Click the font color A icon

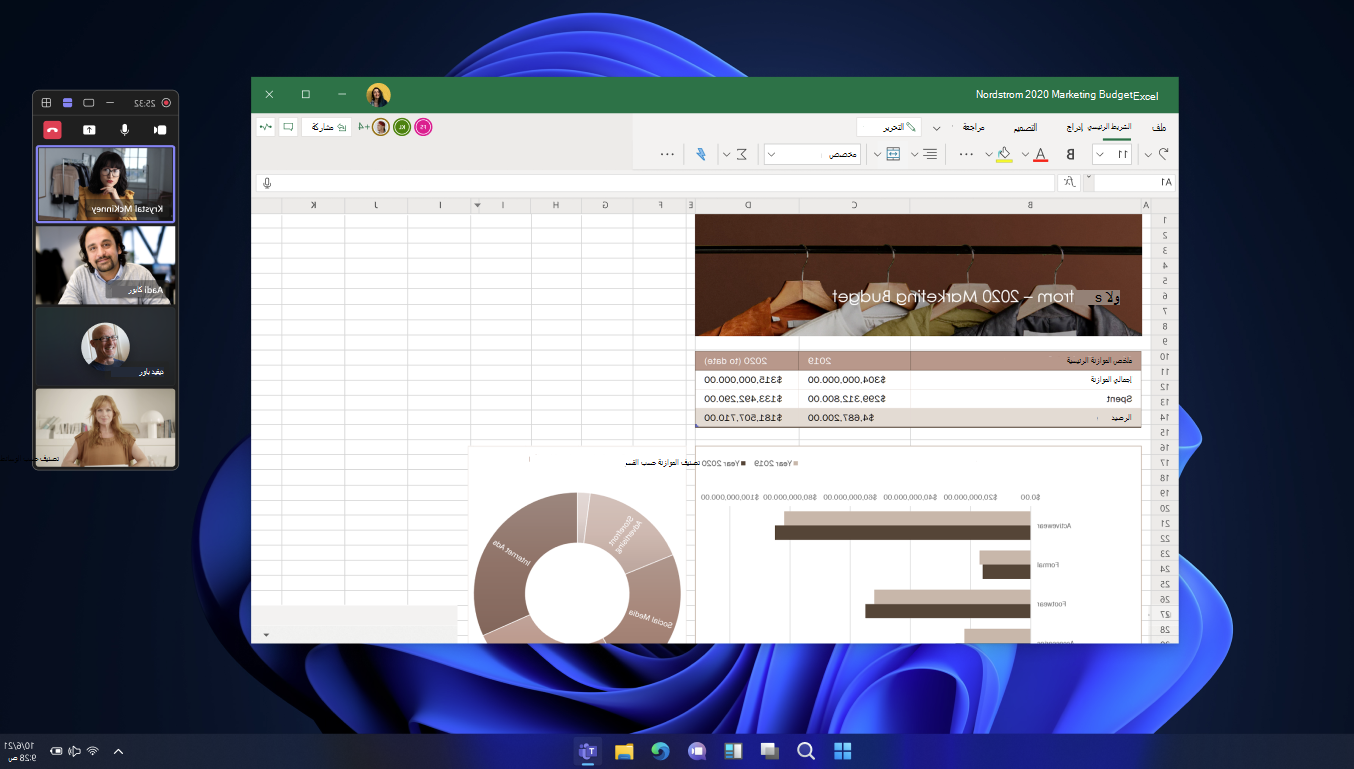pyautogui.click(x=1040, y=154)
